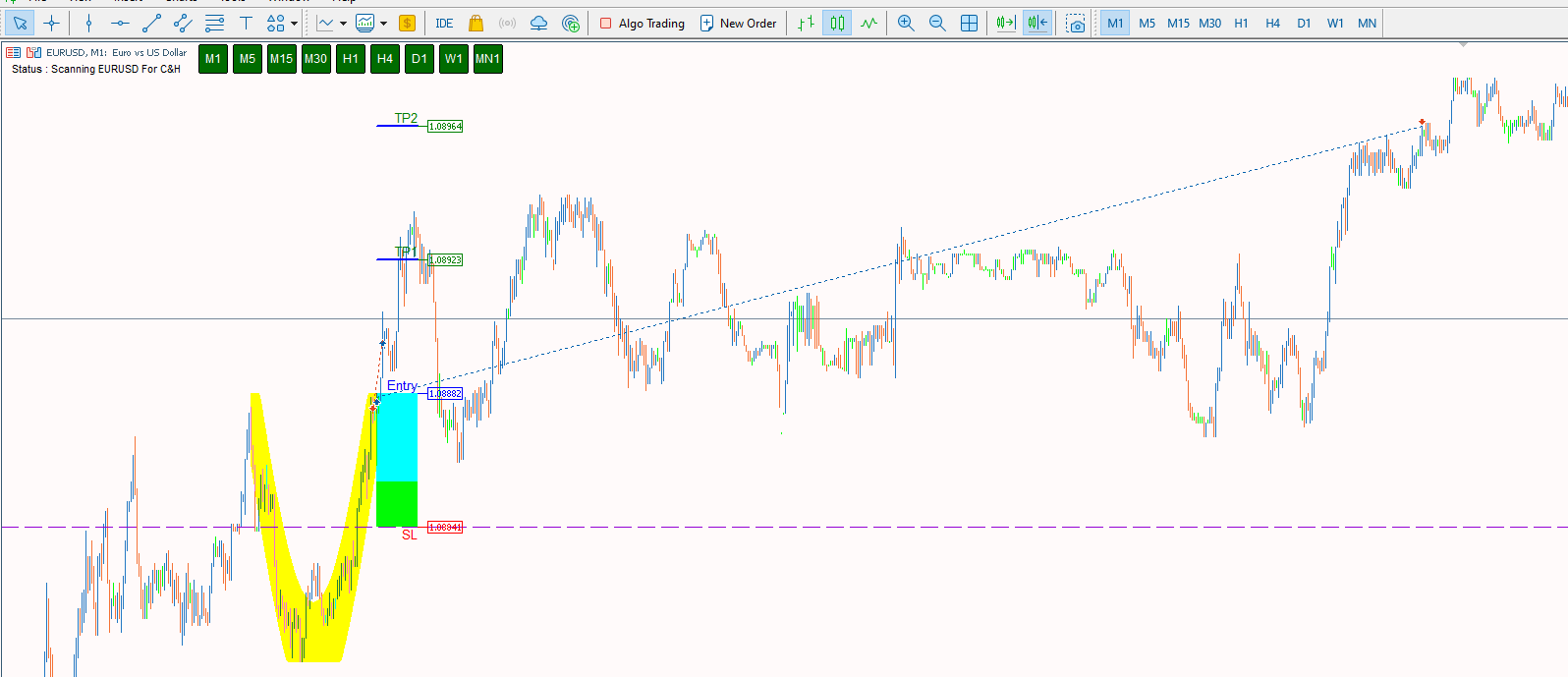Take a chart screenshot with camera icon
Viewport: 1568px width, 677px height.
(1076, 23)
